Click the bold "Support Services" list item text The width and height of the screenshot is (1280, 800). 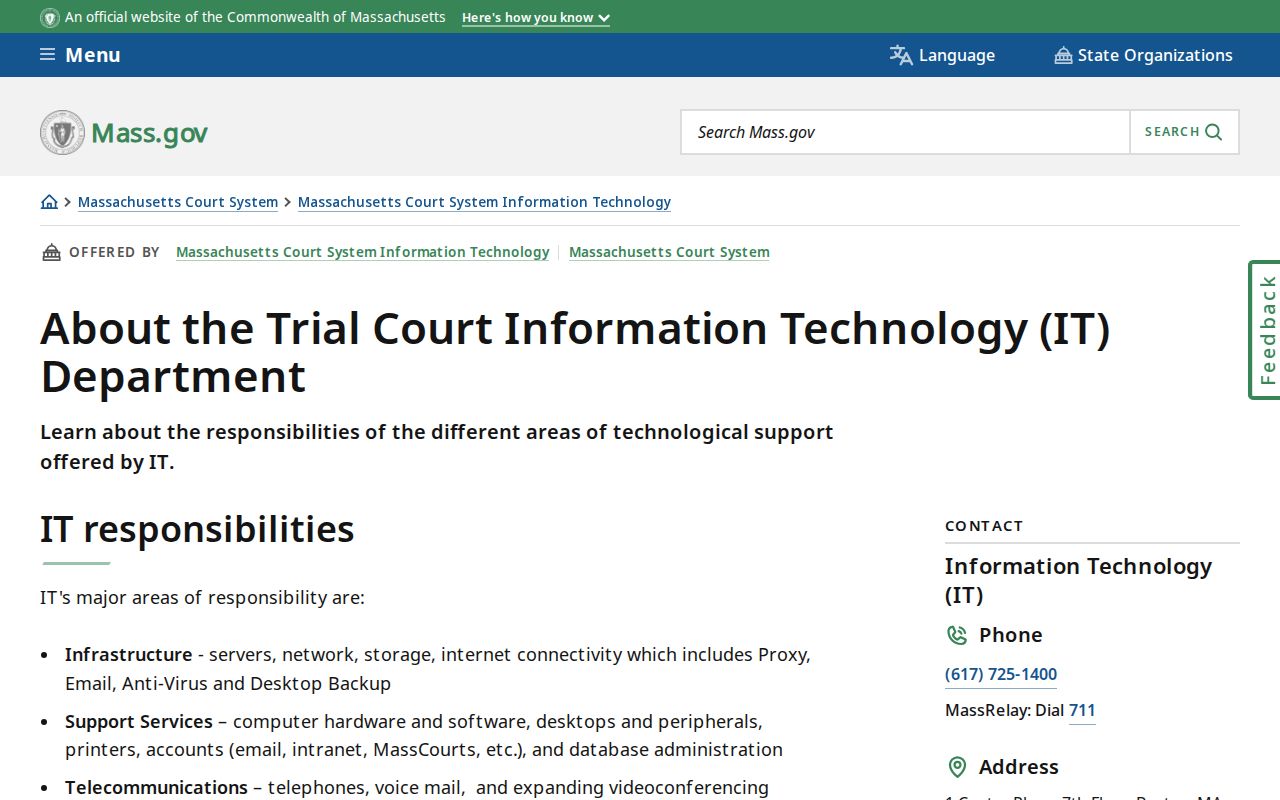[x=139, y=722]
